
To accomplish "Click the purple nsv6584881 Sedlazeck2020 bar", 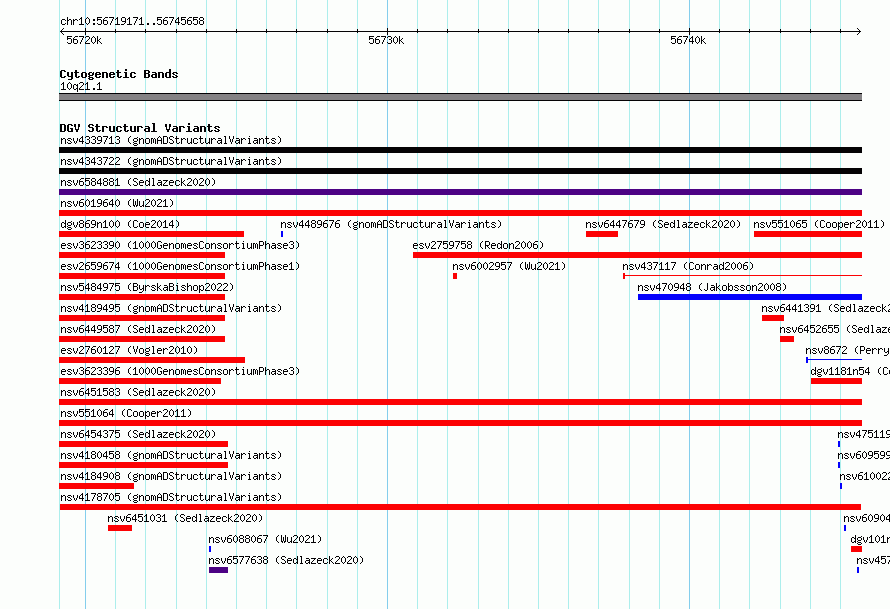I will [x=460, y=192].
